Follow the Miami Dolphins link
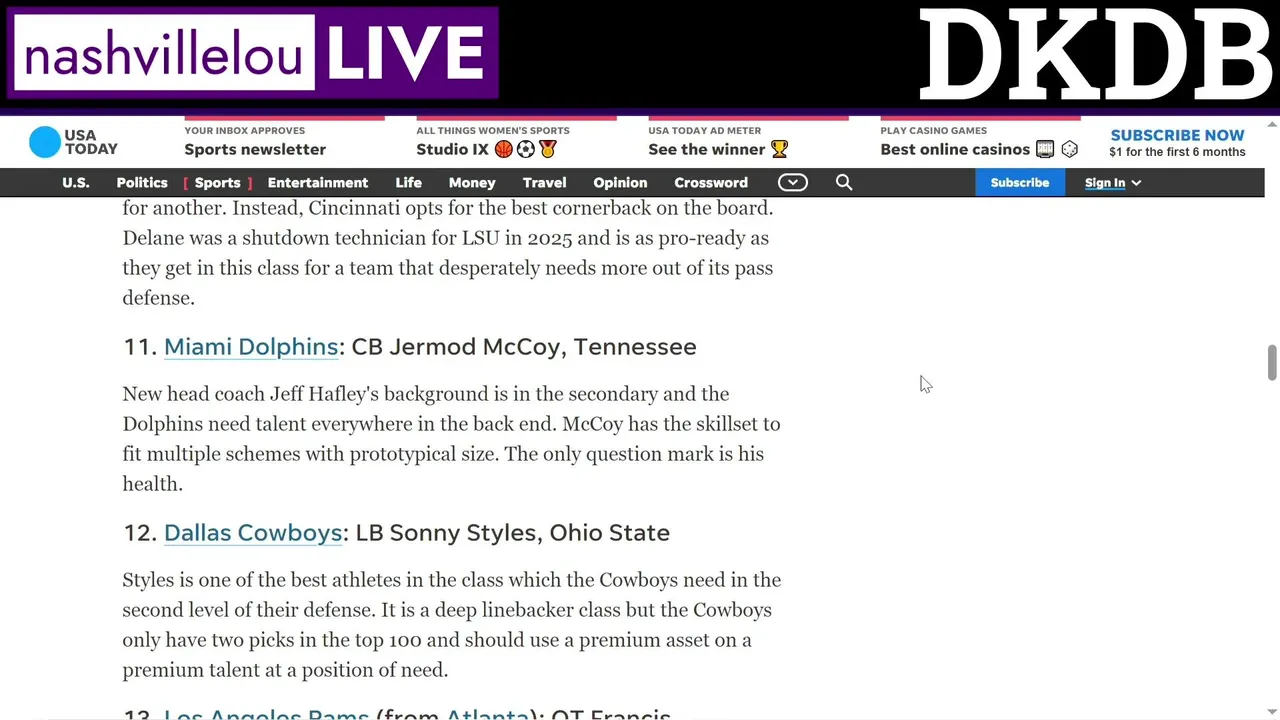Image resolution: width=1280 pixels, height=720 pixels. 251,346
